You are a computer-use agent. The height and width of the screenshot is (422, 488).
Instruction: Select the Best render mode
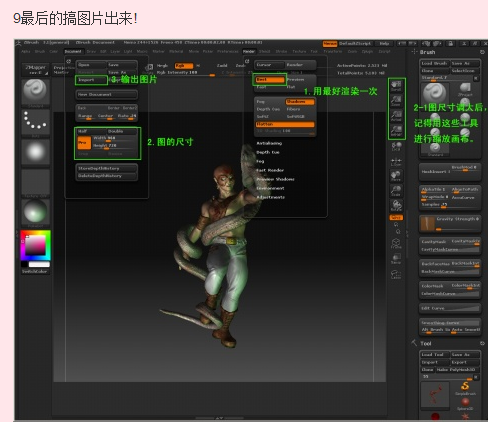pyautogui.click(x=270, y=80)
